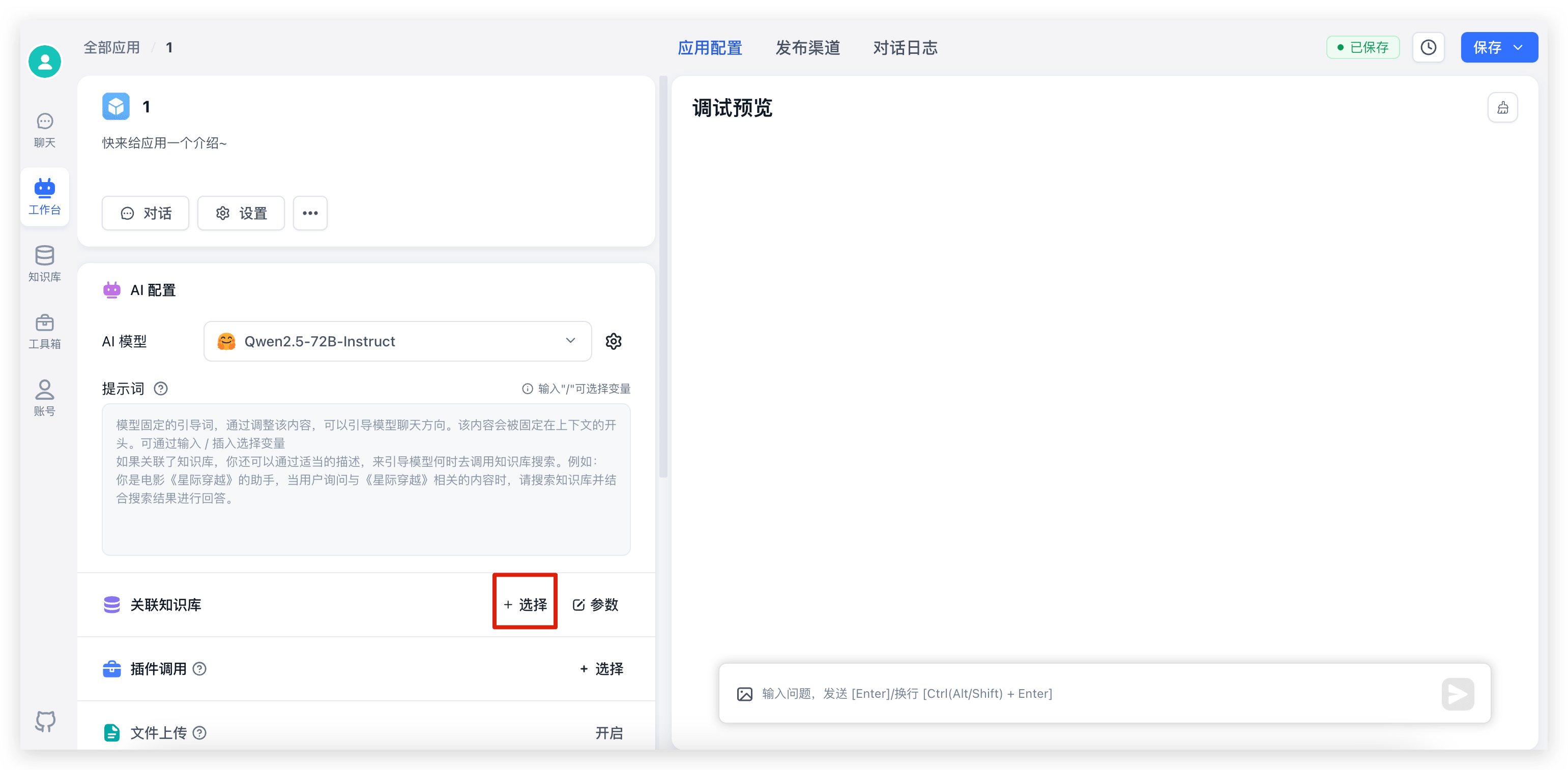Expand the Qwen2.5-72B-Instruct model dropdown
Viewport: 1568px width, 770px height.
click(x=397, y=341)
